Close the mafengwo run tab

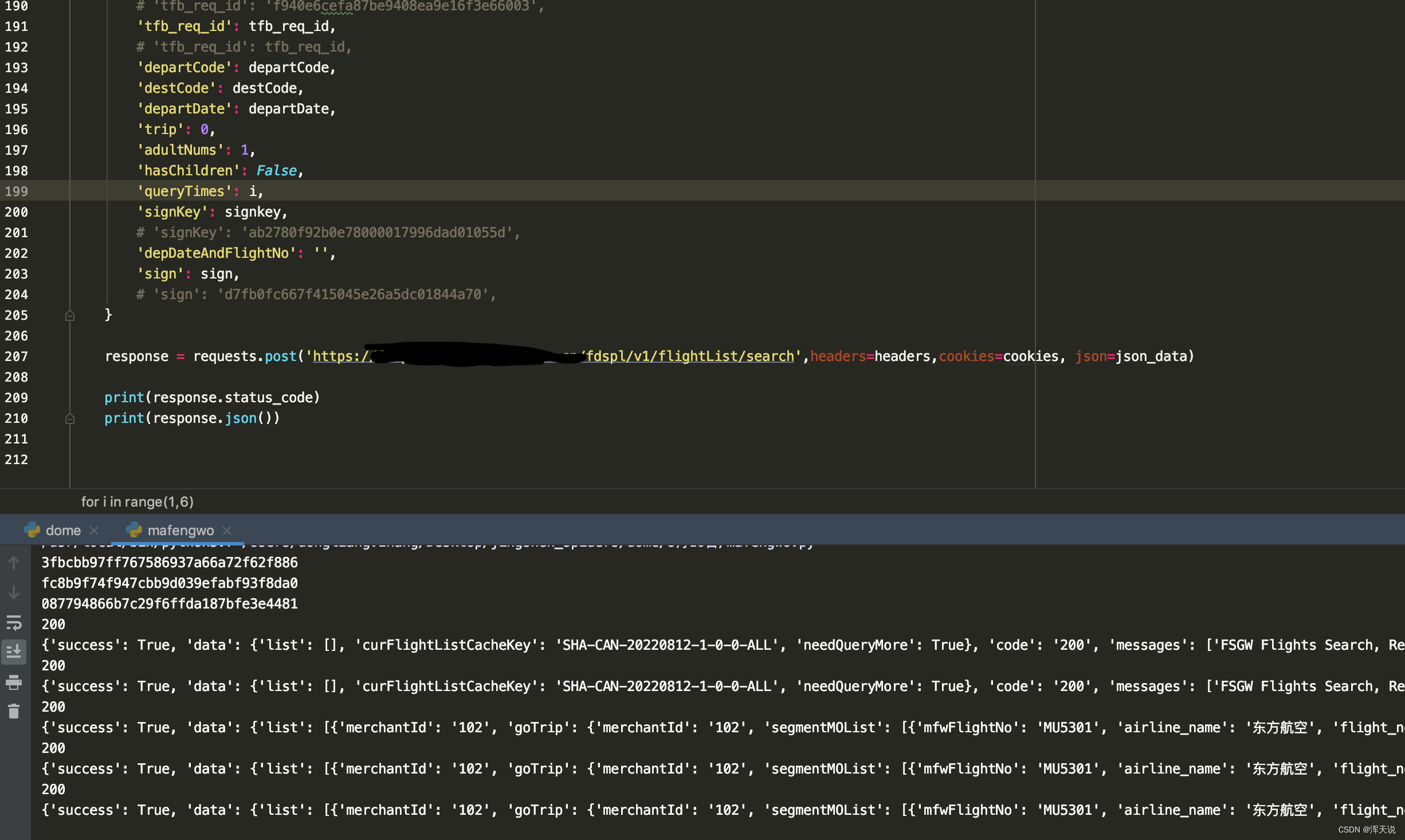tap(227, 531)
